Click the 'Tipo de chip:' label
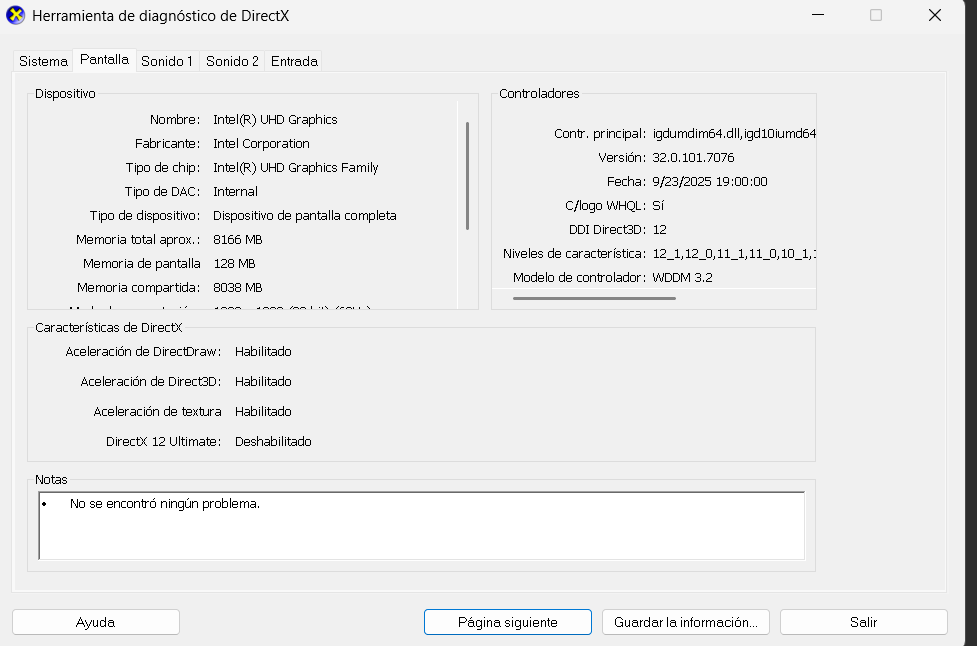This screenshot has width=977, height=646. pyautogui.click(x=163, y=168)
